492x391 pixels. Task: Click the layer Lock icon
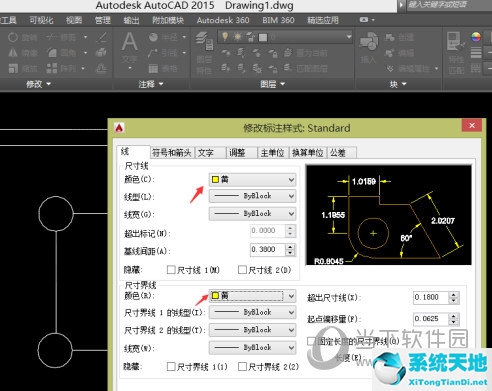[x=273, y=53]
